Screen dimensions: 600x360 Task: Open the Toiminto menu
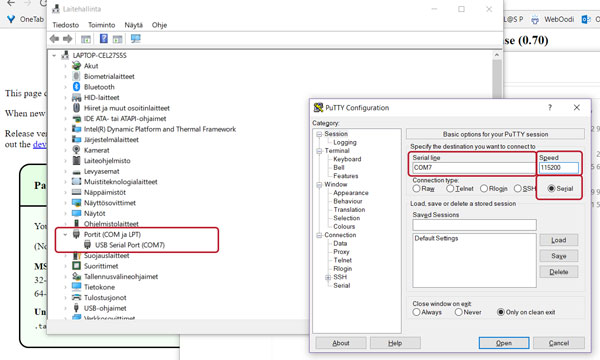[101, 25]
